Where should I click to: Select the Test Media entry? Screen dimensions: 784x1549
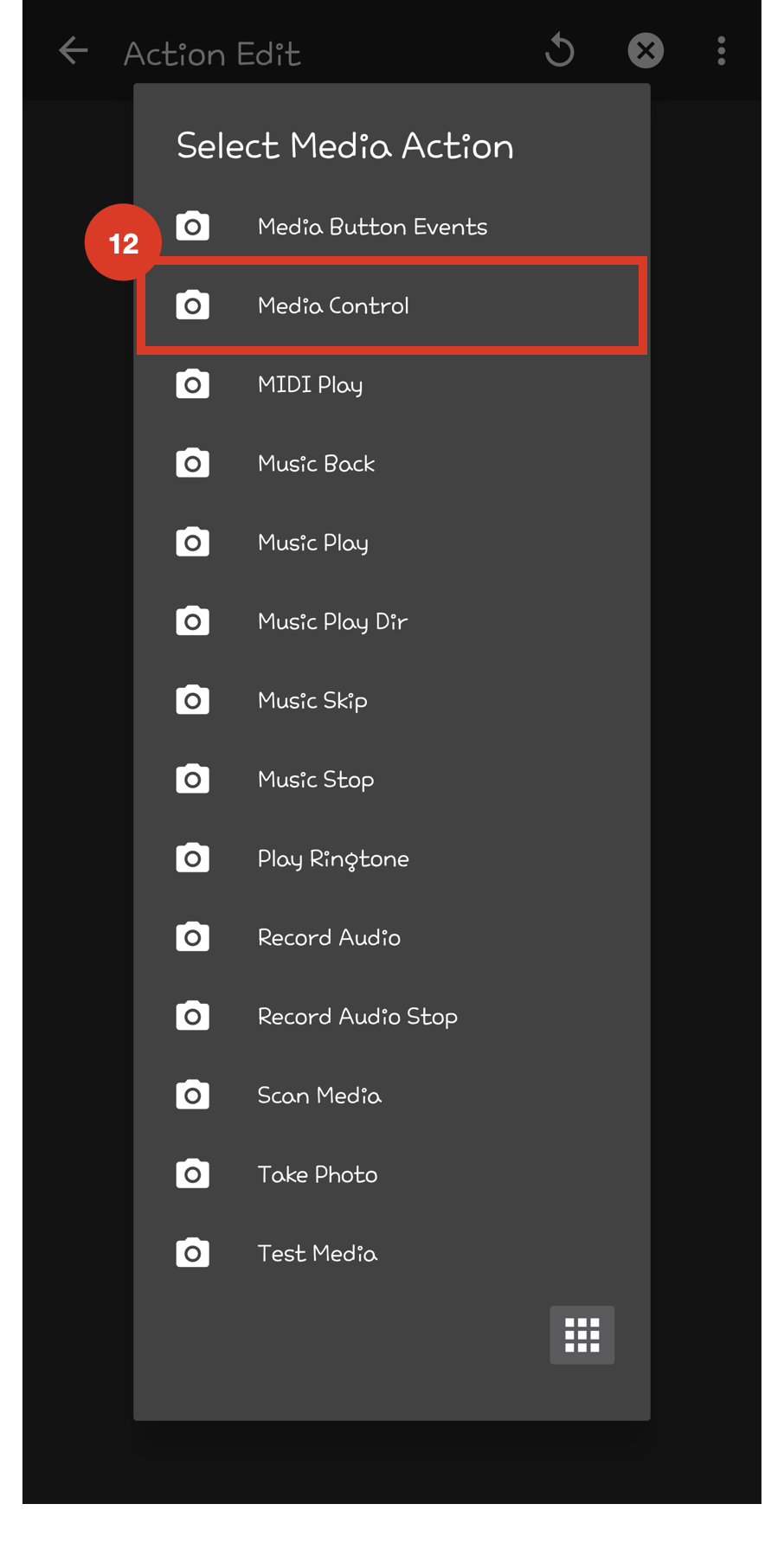(318, 1254)
